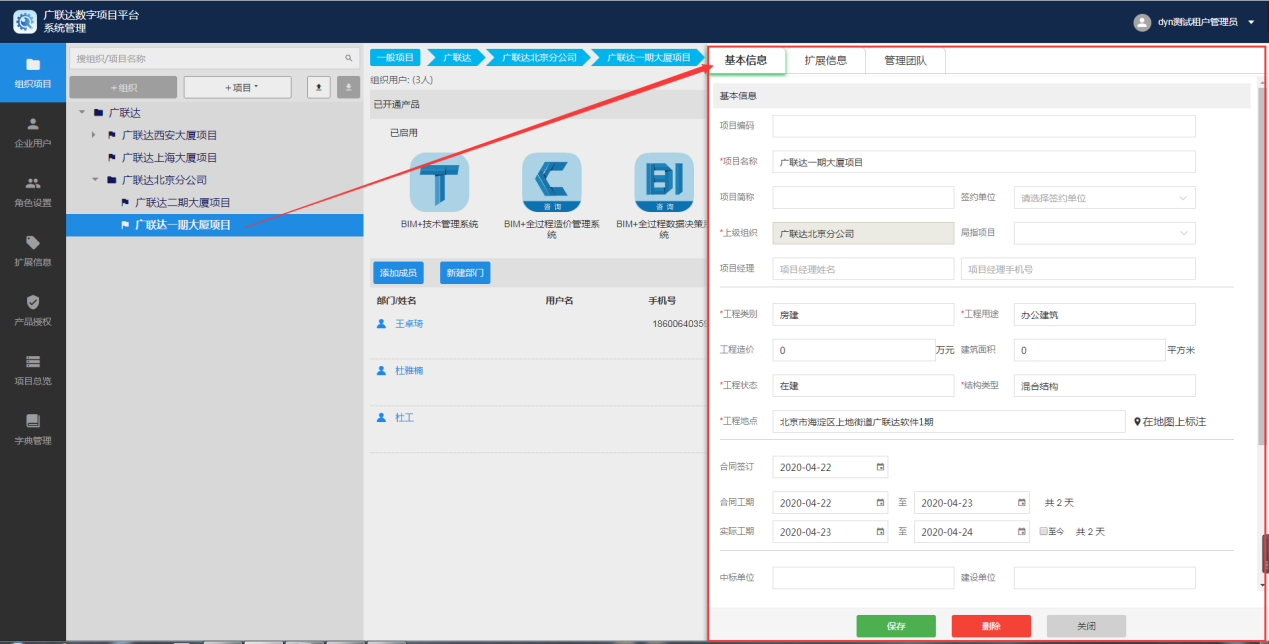The image size is (1269, 644).
Task: Open the BIM+技术管理系统 product icon
Action: (439, 182)
